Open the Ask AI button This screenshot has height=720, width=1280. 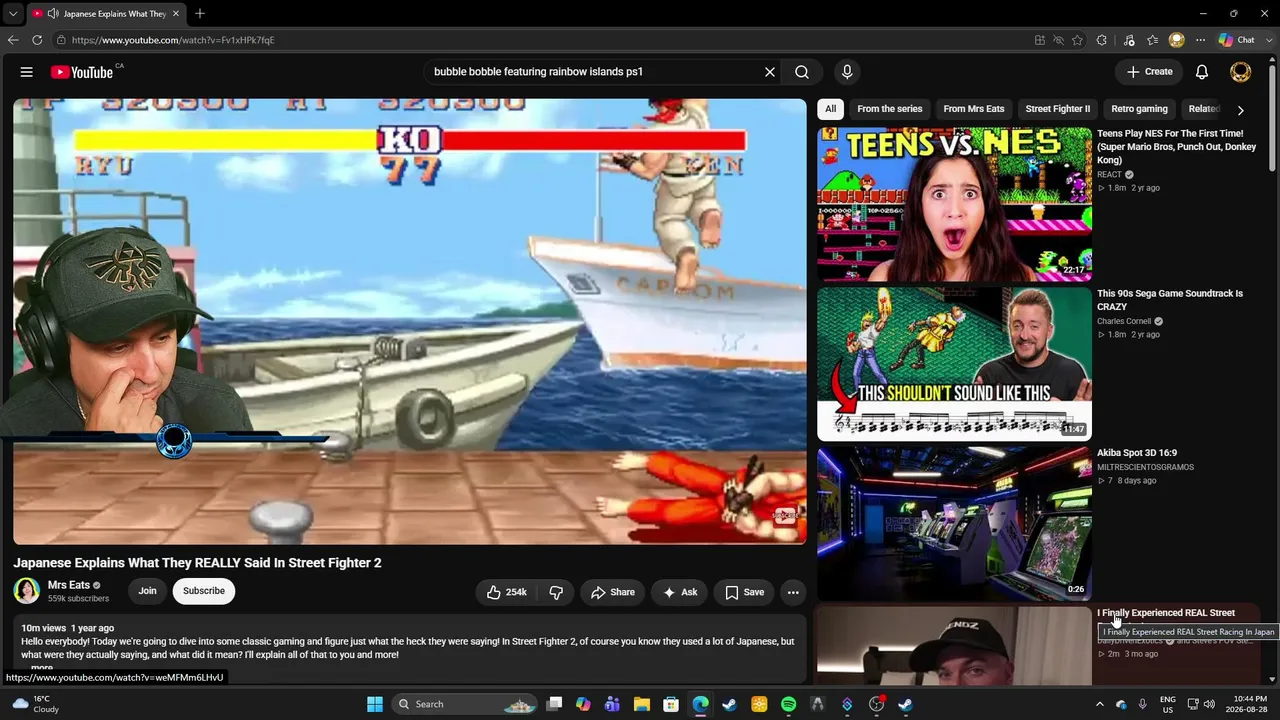click(680, 592)
